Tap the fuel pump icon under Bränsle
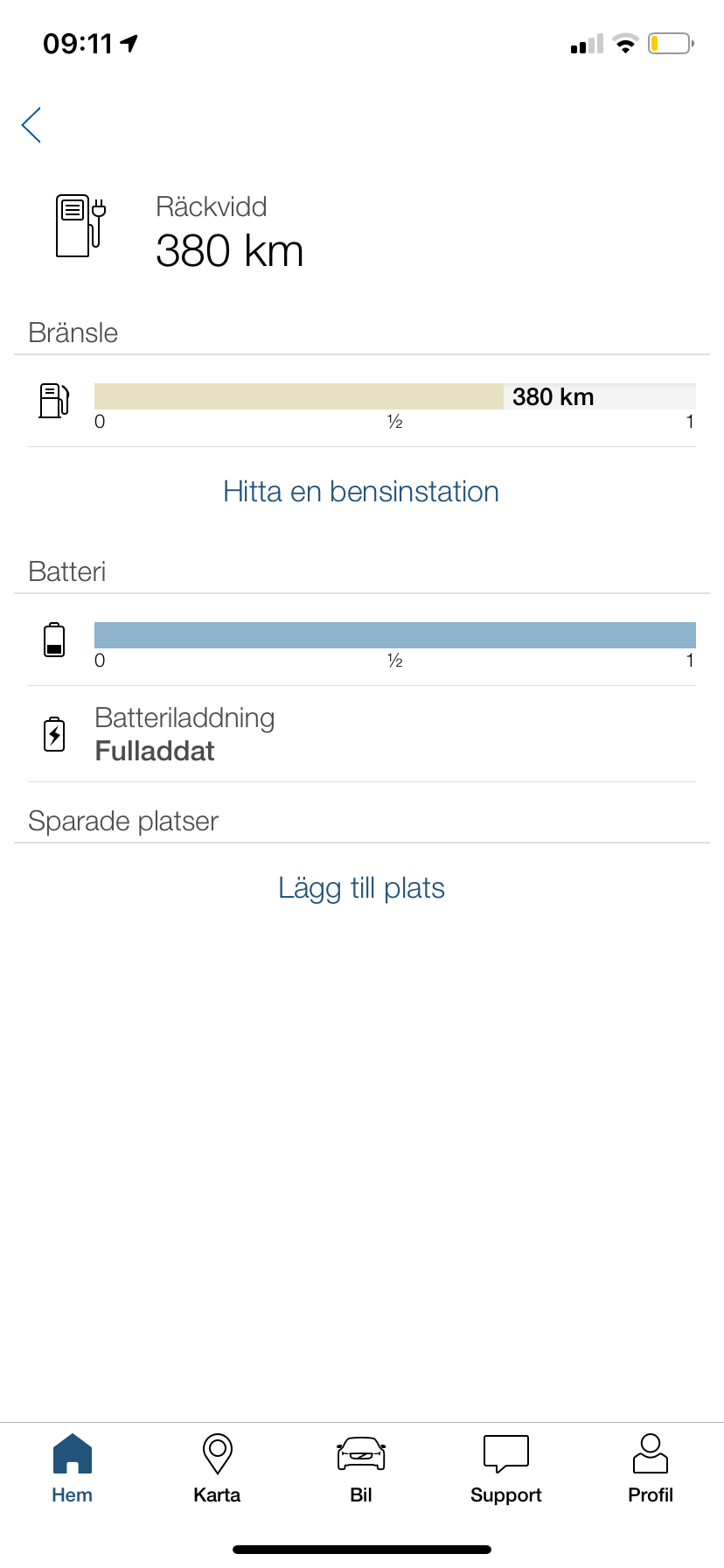Screen dimensions: 724x1568 coord(54,401)
